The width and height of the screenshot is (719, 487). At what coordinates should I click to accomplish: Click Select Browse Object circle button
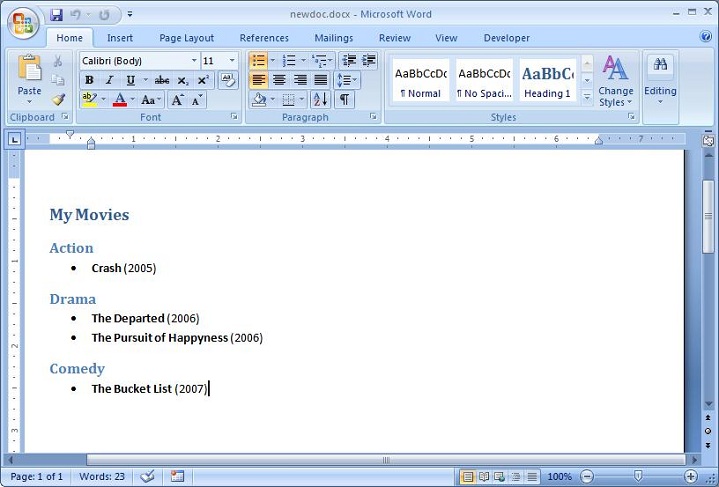point(708,431)
